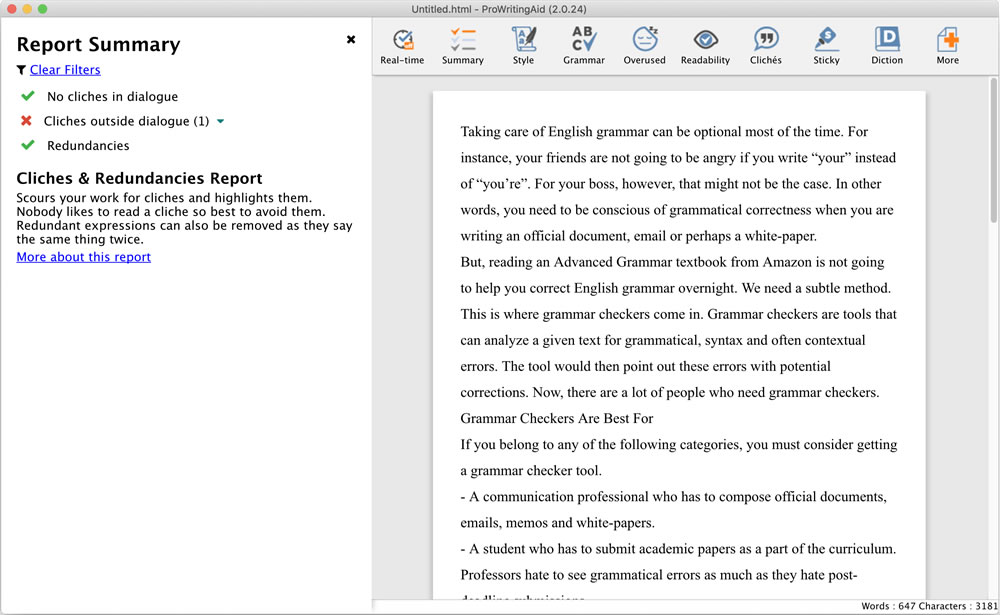Click the Cliches & Redundancies Report heading
Viewport: 1000px width, 615px height.
(139, 178)
